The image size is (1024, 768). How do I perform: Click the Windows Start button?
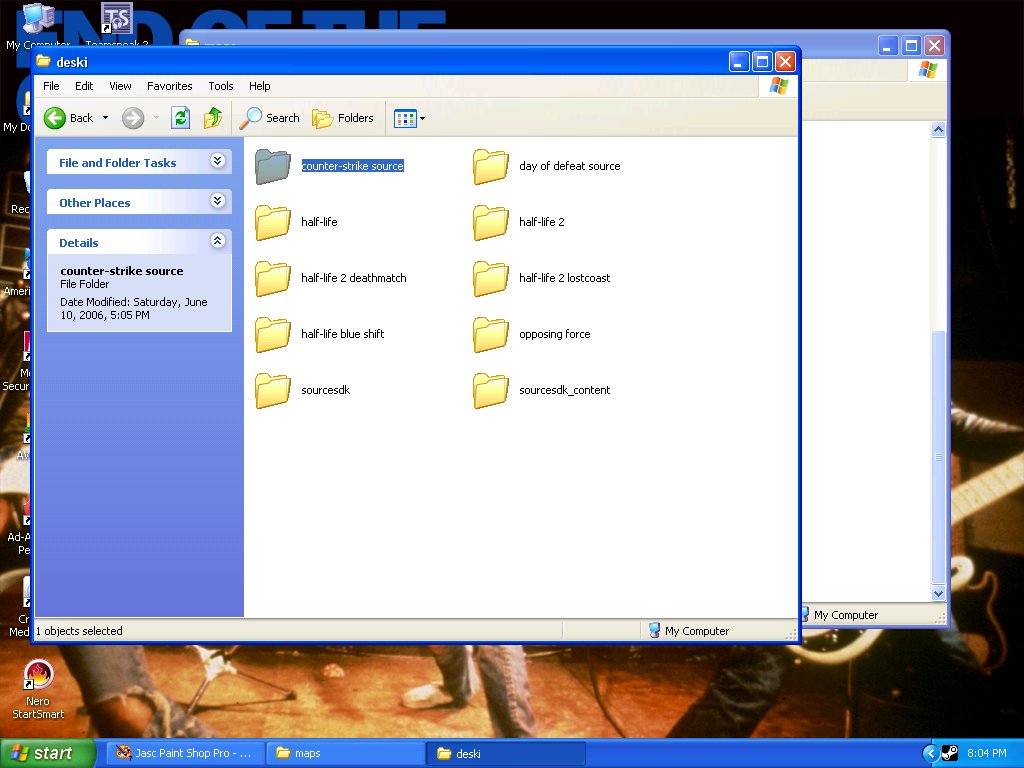[x=47, y=753]
